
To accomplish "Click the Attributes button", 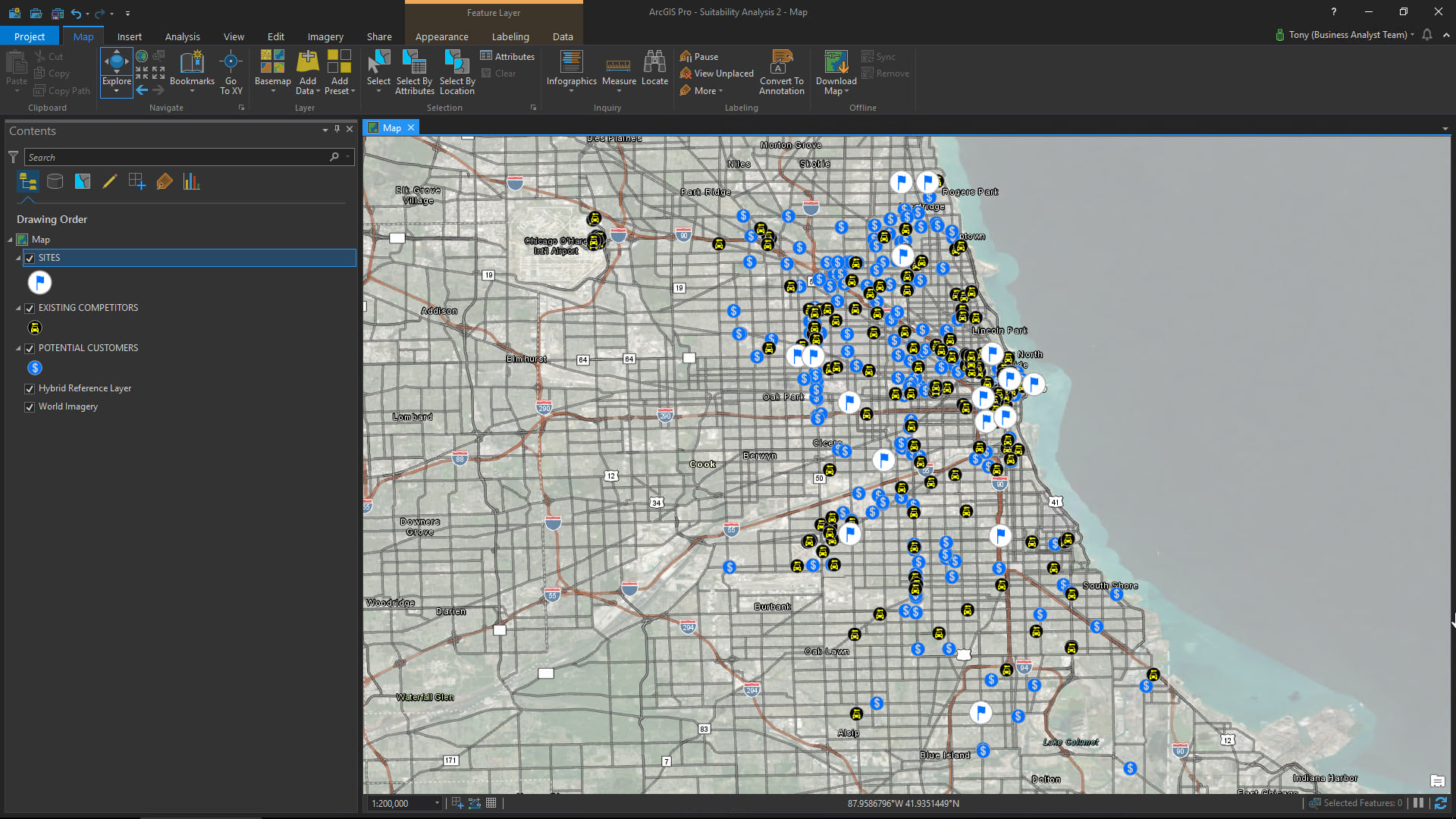I will click(x=507, y=56).
